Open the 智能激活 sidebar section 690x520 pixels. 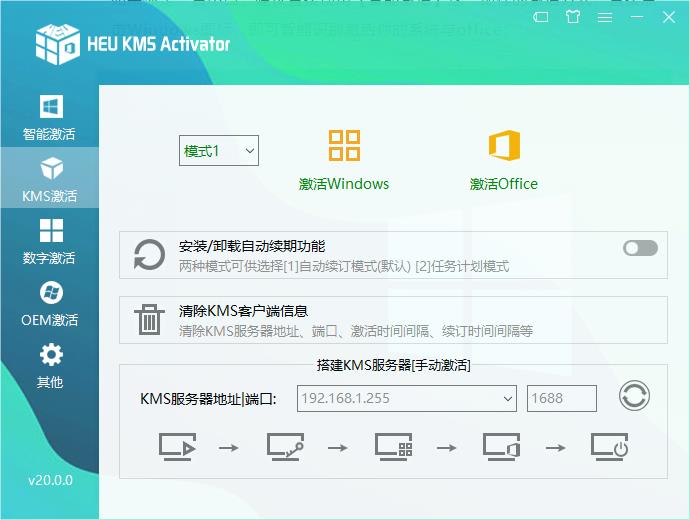(x=49, y=117)
